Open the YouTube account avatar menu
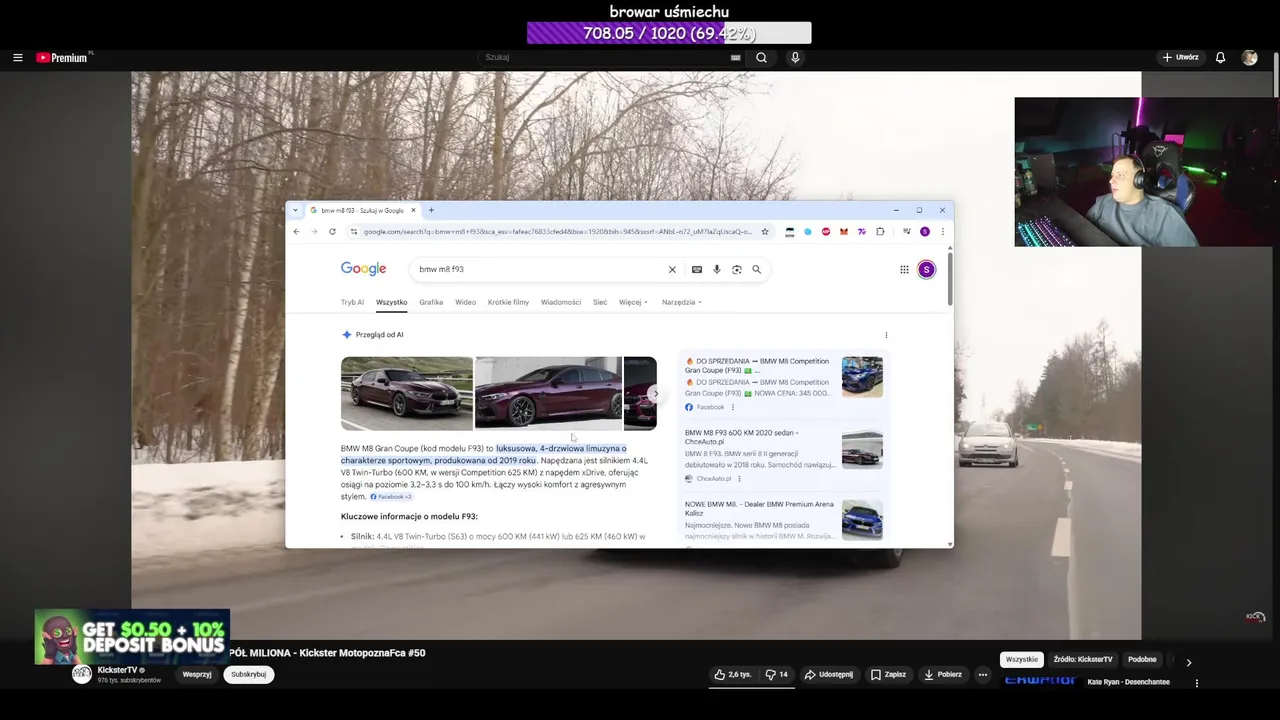The height and width of the screenshot is (720, 1280). [x=1249, y=58]
